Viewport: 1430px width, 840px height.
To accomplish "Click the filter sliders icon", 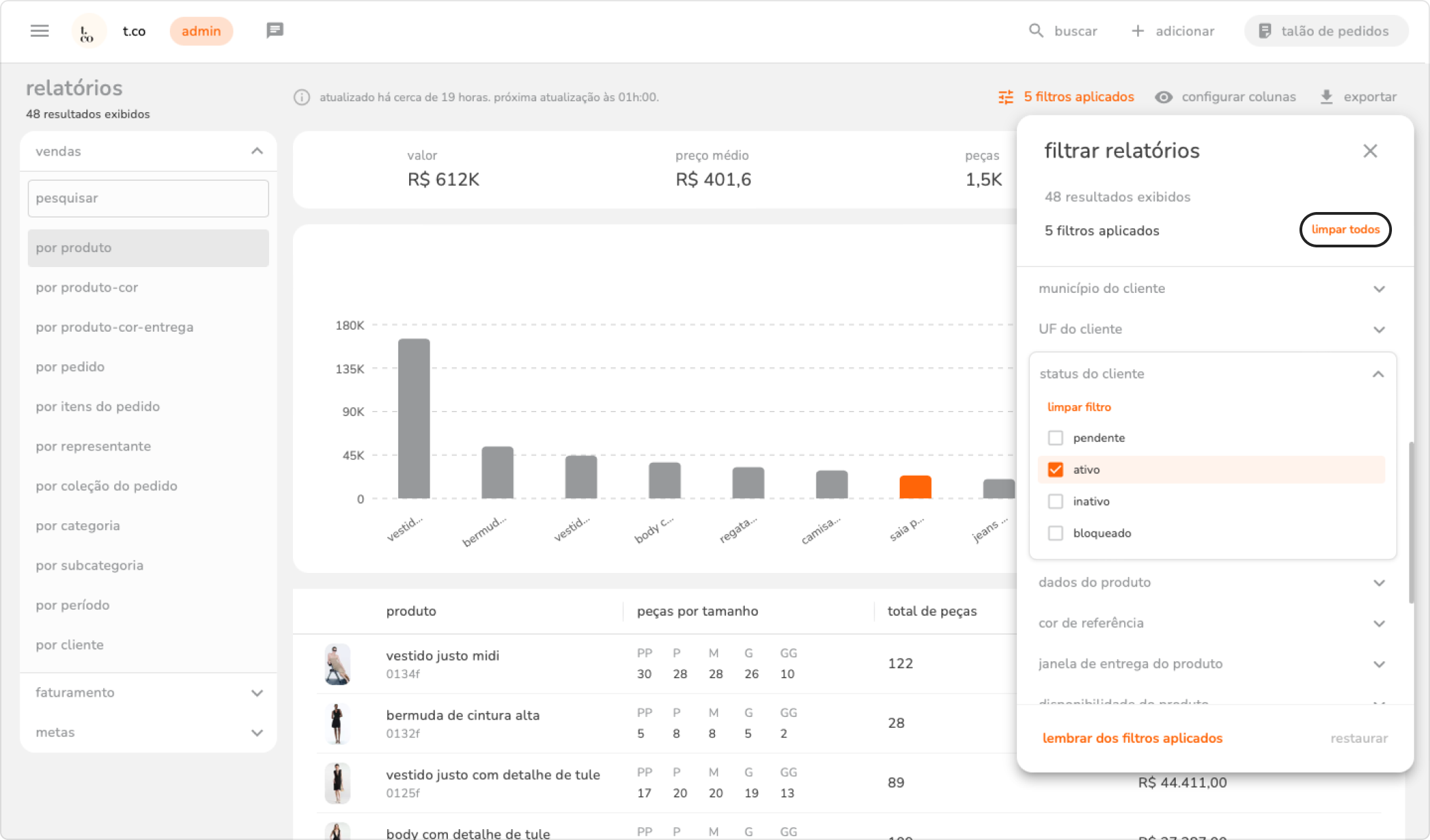I will pos(1006,97).
